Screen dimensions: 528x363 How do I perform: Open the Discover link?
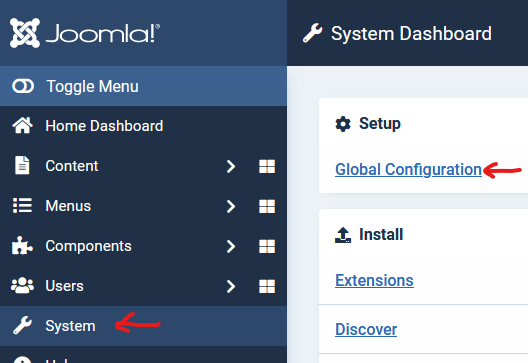[366, 329]
